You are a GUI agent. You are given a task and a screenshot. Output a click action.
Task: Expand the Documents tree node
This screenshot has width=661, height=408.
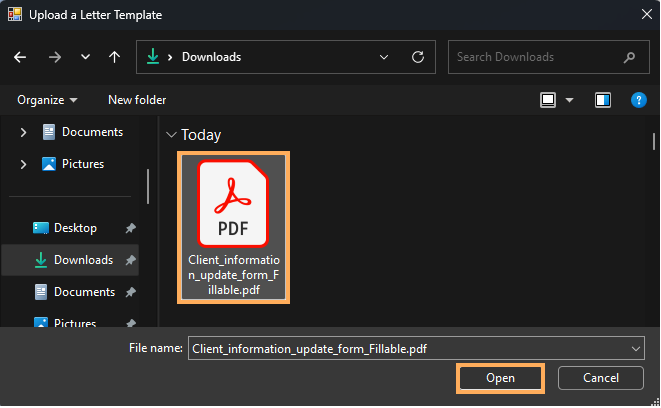(21, 132)
